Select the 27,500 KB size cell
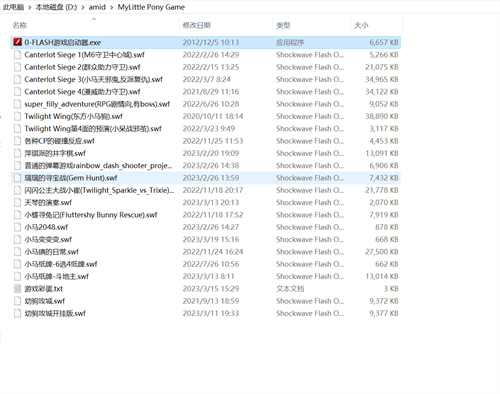The height and width of the screenshot is (394, 500). [382, 252]
